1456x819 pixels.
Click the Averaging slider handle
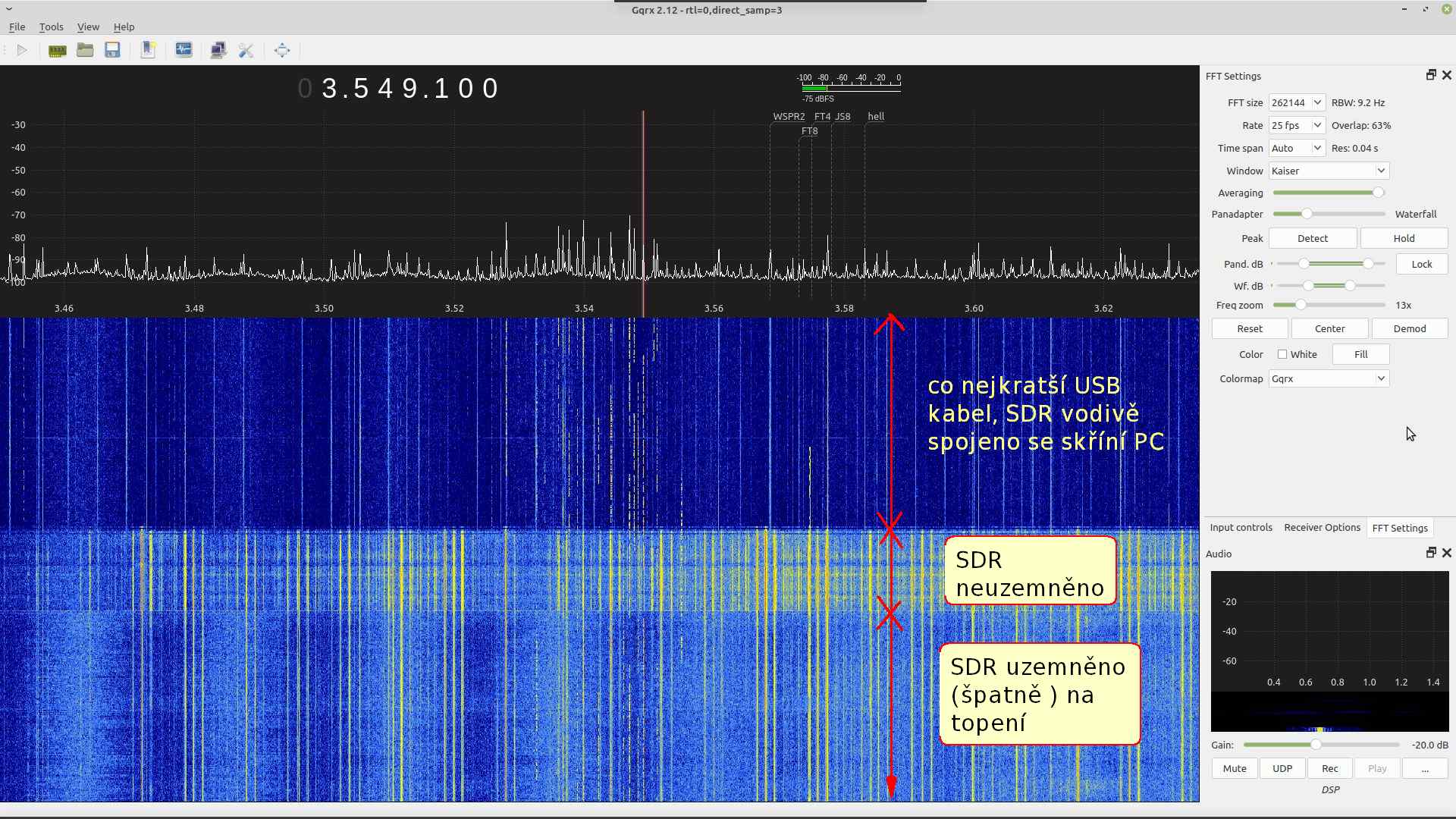[x=1378, y=193]
